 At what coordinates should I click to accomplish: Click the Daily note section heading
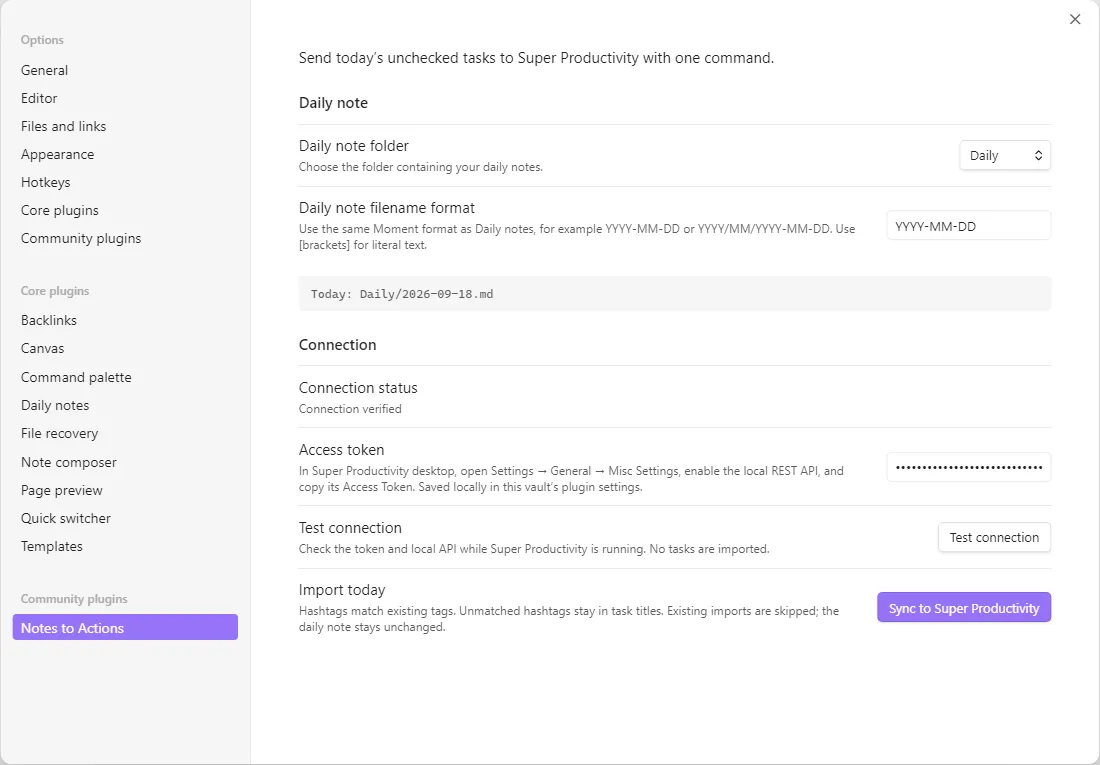click(333, 102)
